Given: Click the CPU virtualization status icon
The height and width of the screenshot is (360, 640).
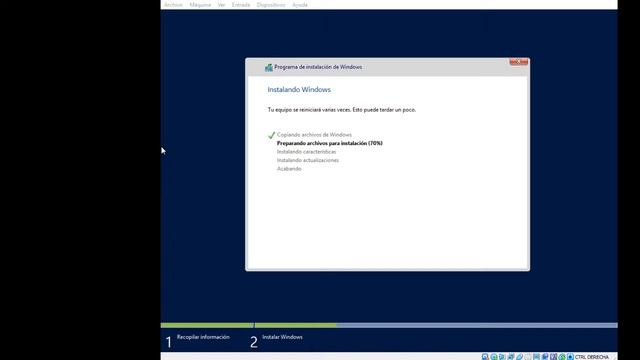Looking at the screenshot, I should click(553, 357).
